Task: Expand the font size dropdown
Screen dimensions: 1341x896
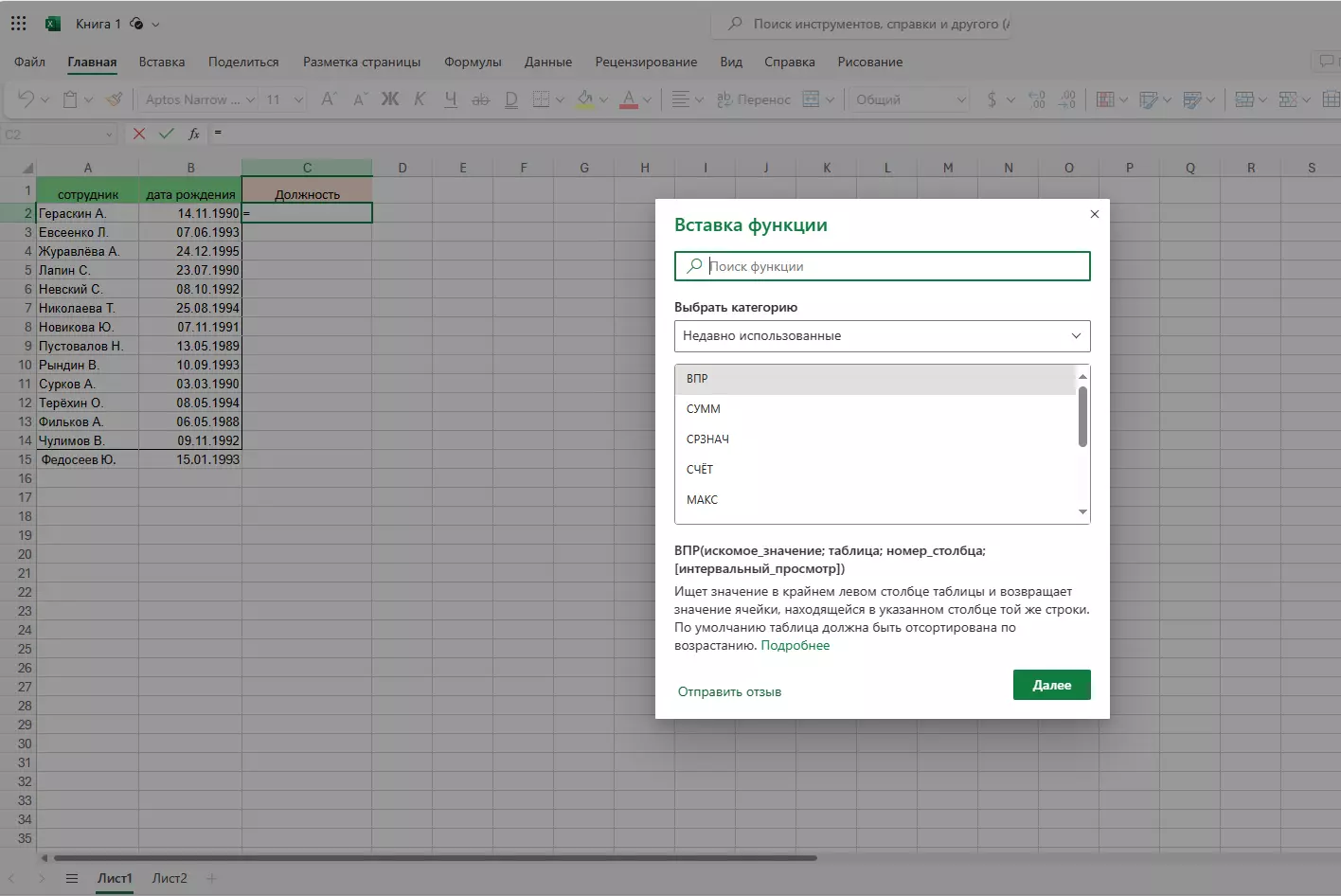Action: click(298, 99)
